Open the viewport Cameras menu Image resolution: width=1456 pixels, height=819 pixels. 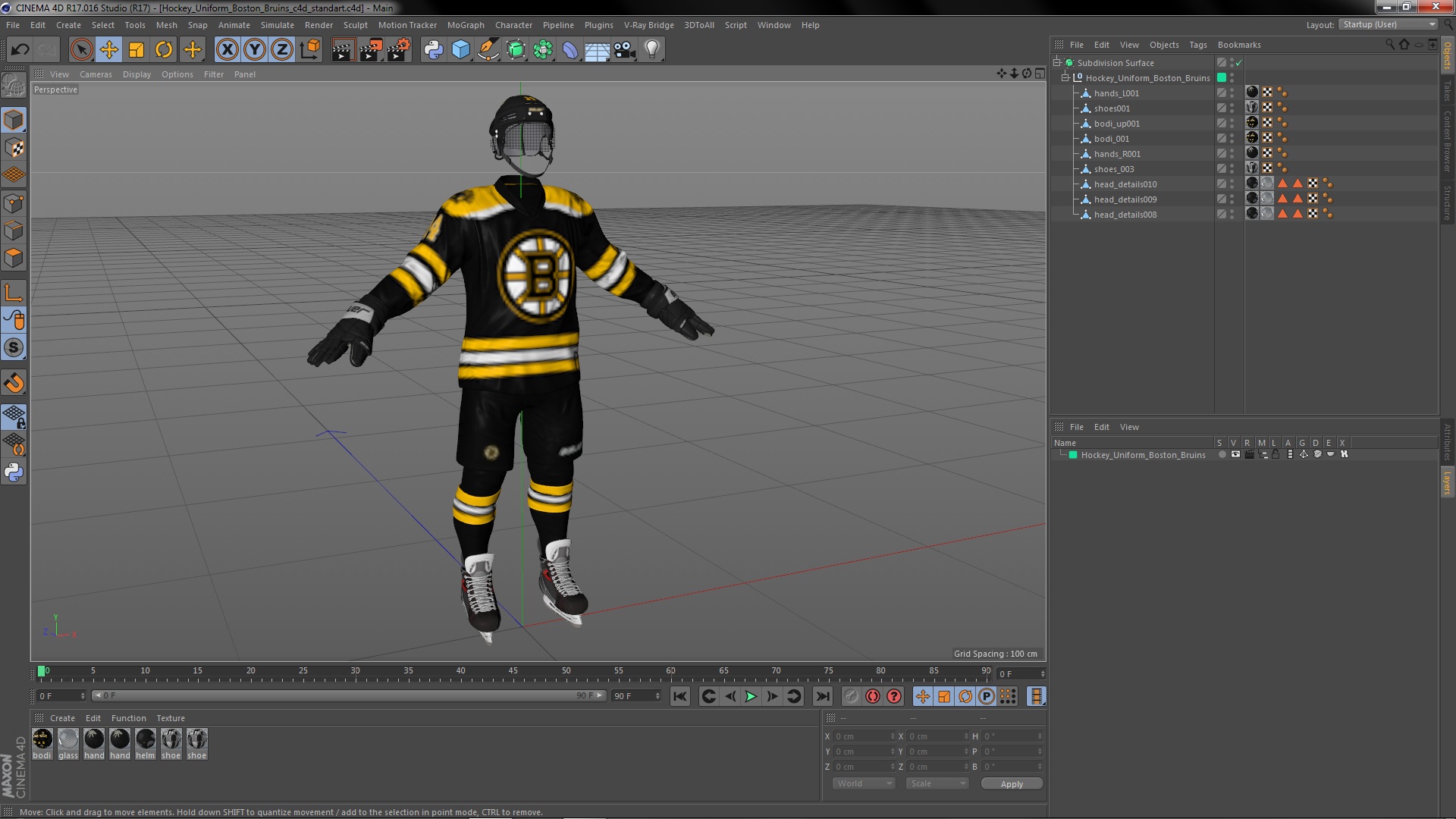[x=96, y=74]
